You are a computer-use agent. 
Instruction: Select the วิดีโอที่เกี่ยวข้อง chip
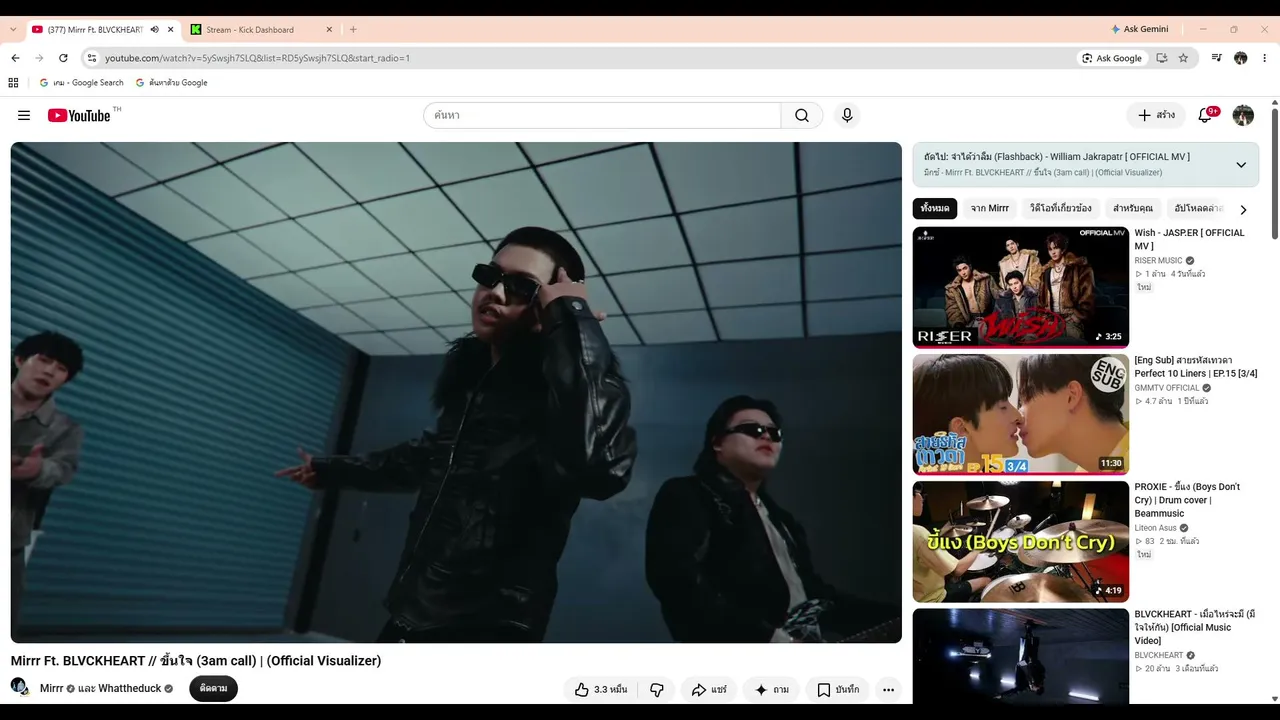pos(1061,208)
